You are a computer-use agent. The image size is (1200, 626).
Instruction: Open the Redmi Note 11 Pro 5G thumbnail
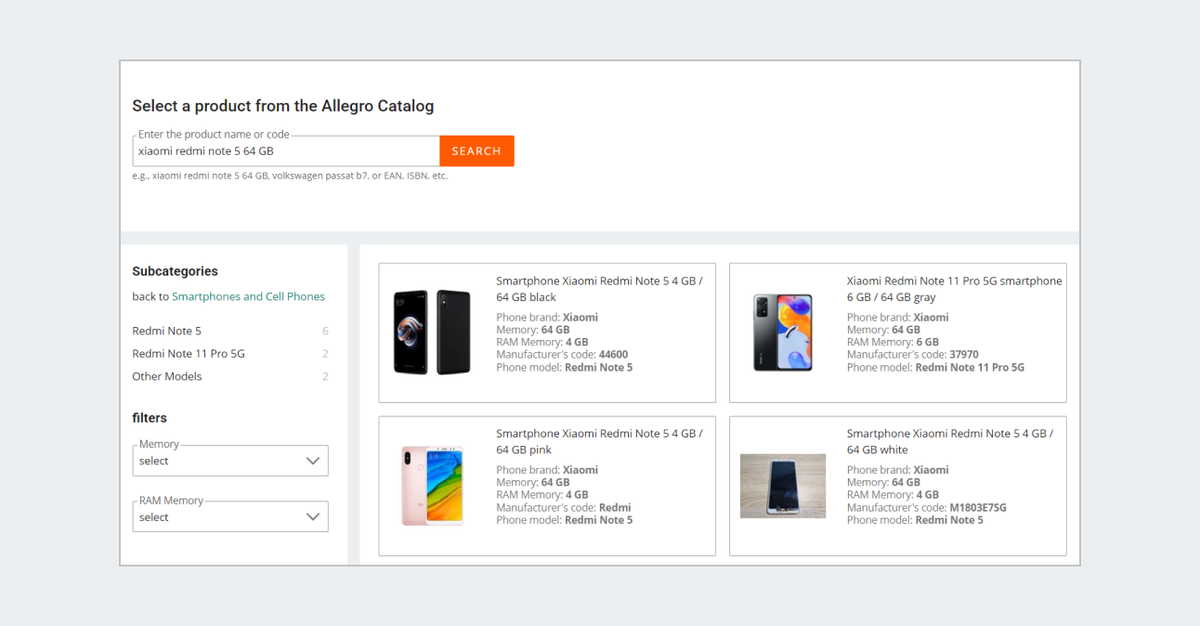coord(783,333)
